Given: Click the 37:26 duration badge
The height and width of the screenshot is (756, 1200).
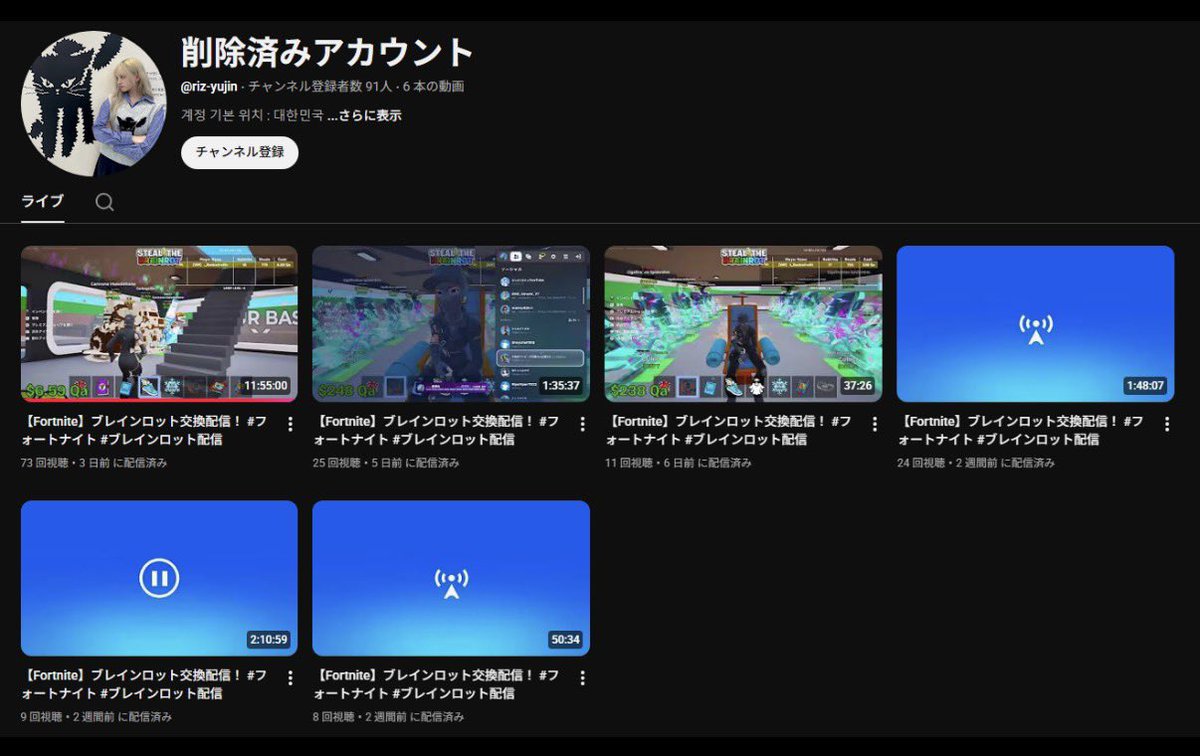Looking at the screenshot, I should pyautogui.click(x=858, y=385).
